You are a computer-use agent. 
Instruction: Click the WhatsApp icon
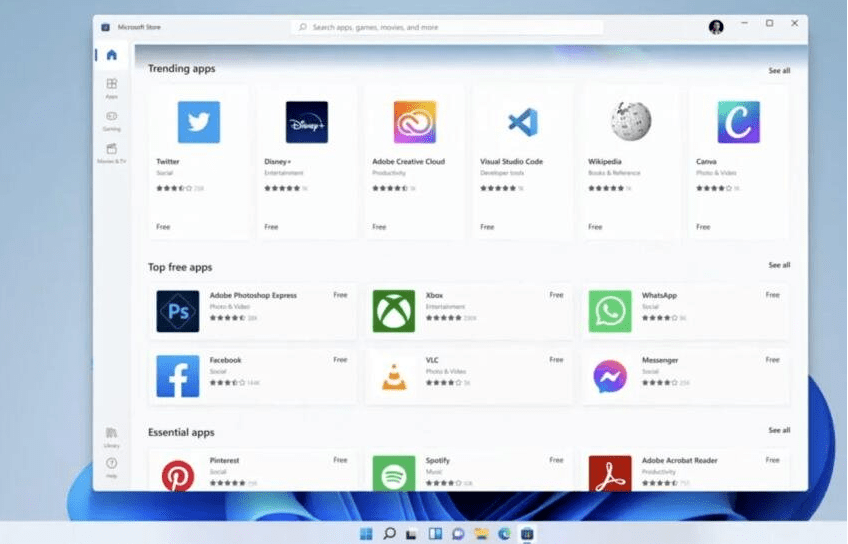[609, 311]
